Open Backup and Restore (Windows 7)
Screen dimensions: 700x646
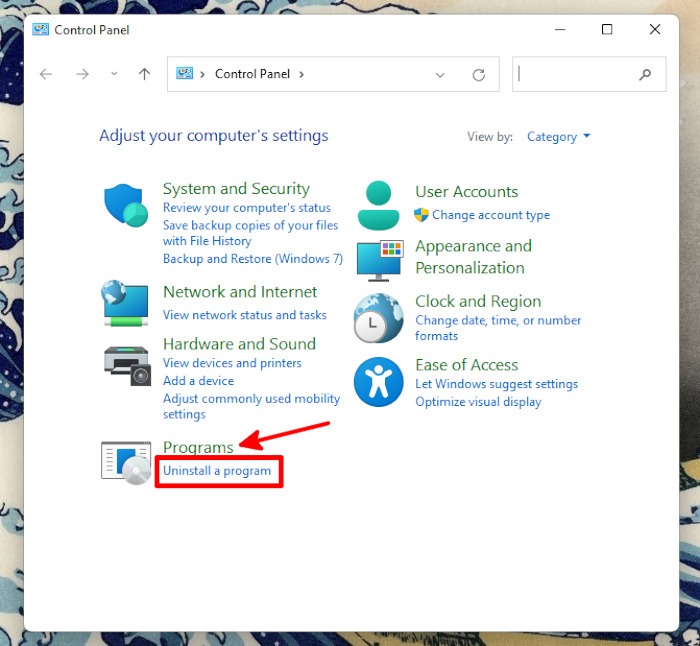(x=253, y=259)
